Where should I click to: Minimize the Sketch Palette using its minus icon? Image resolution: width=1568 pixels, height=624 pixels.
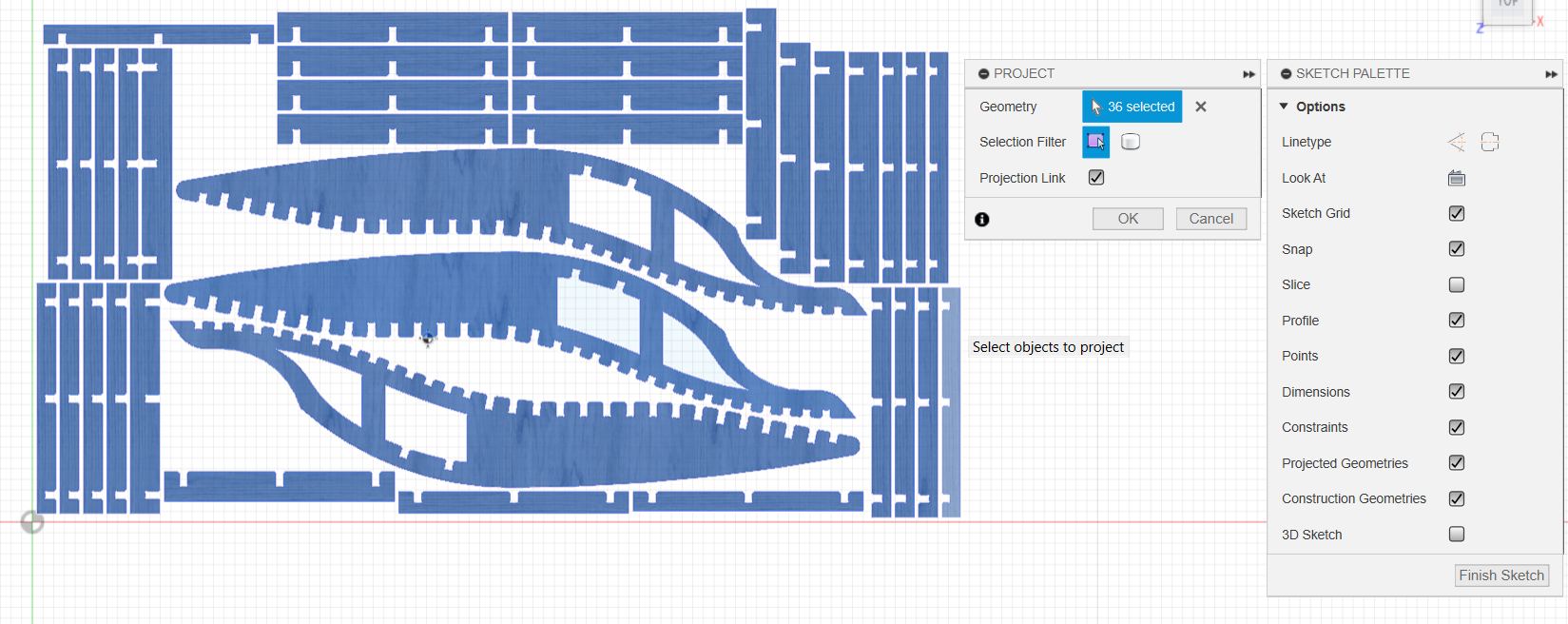1286,73
